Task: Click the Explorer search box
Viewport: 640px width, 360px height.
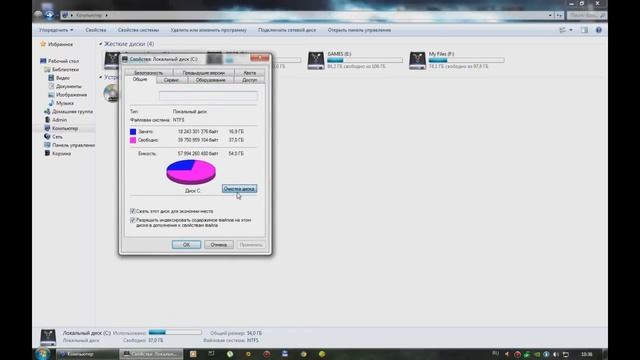Action: coord(587,15)
